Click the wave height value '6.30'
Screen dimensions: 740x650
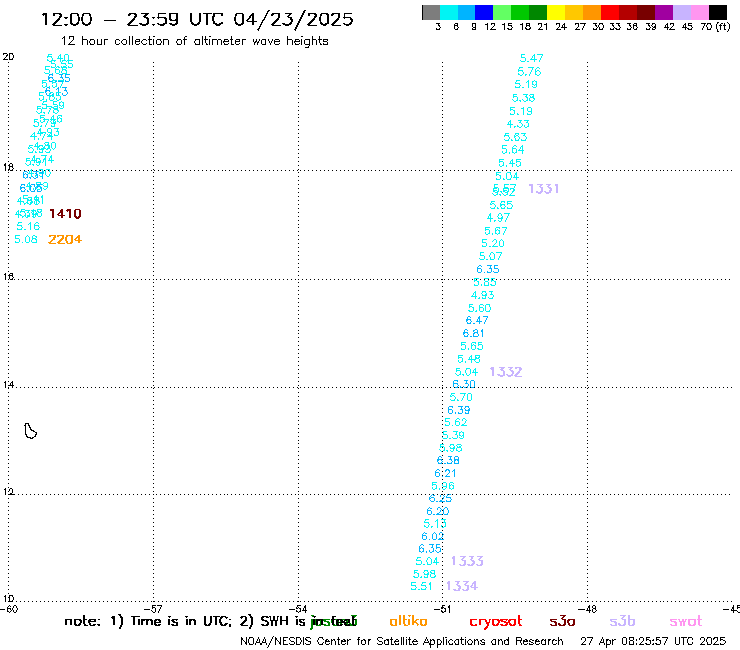click(464, 384)
